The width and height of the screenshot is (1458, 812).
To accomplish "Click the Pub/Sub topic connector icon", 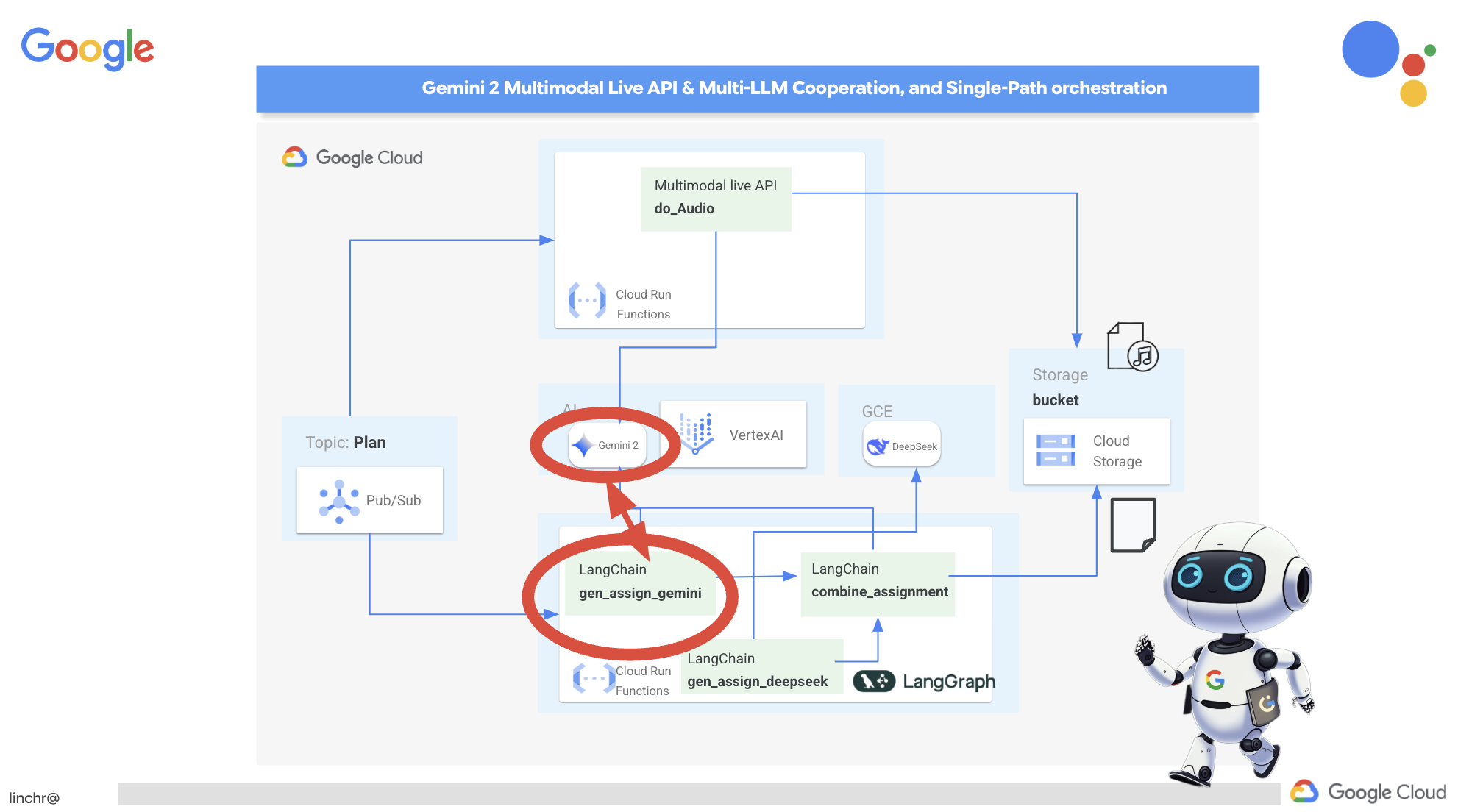I will click(338, 501).
